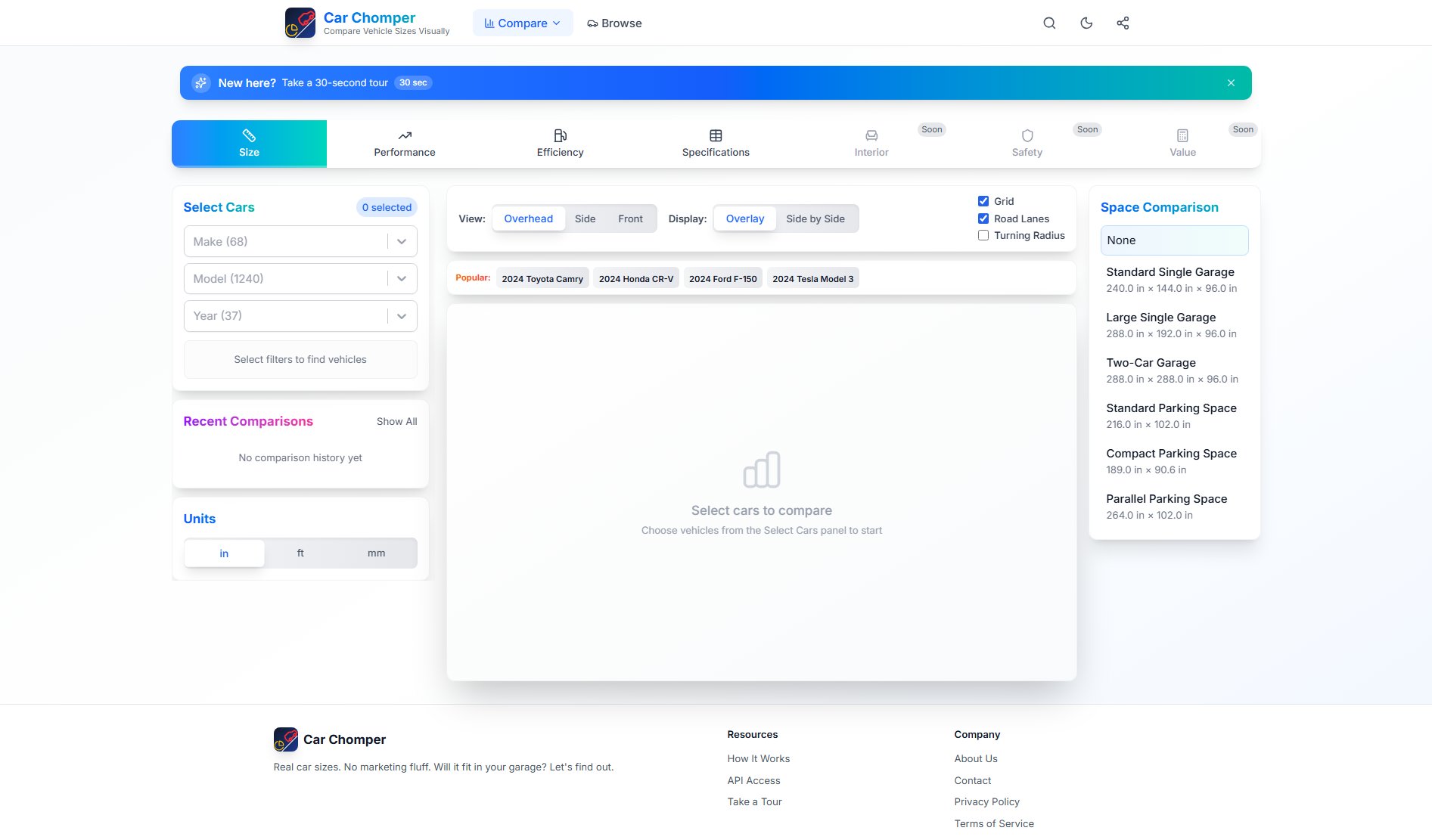Expand the Year (37) dropdown arrow
Image resolution: width=1432 pixels, height=840 pixels.
coord(402,316)
